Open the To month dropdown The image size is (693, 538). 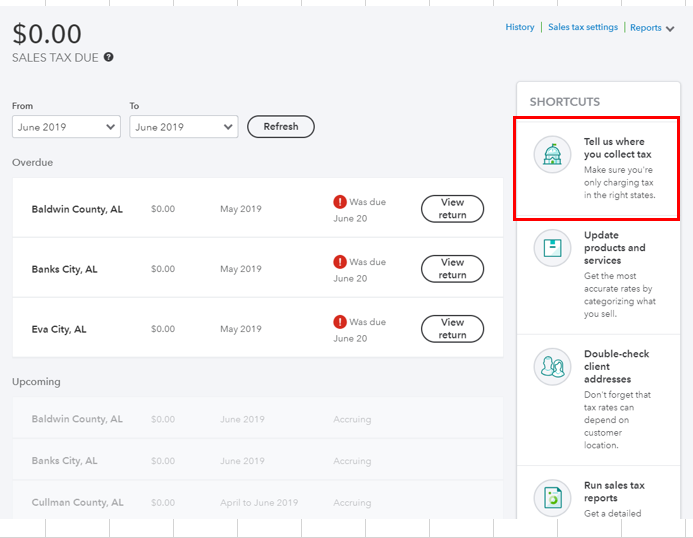click(x=184, y=127)
